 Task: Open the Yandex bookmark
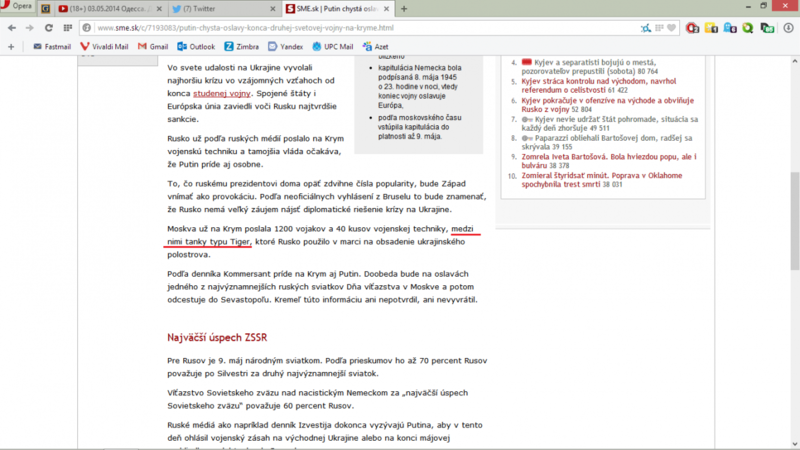point(285,46)
